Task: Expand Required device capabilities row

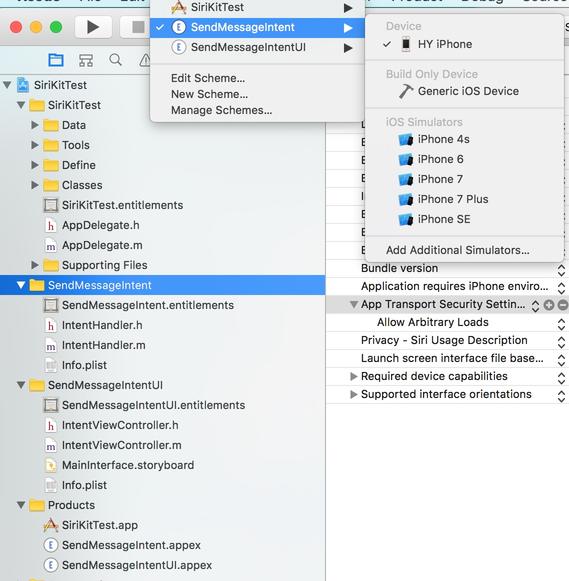Action: (354, 376)
